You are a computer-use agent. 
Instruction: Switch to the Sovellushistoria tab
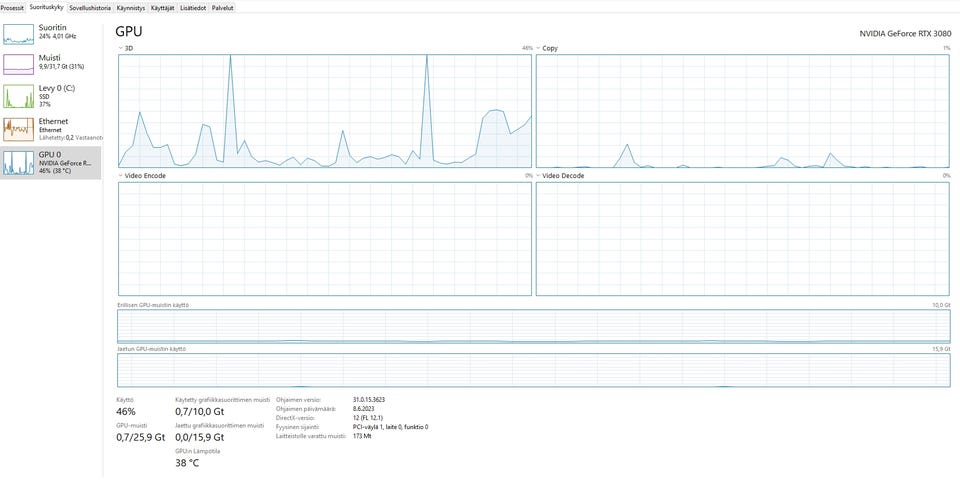tap(90, 8)
